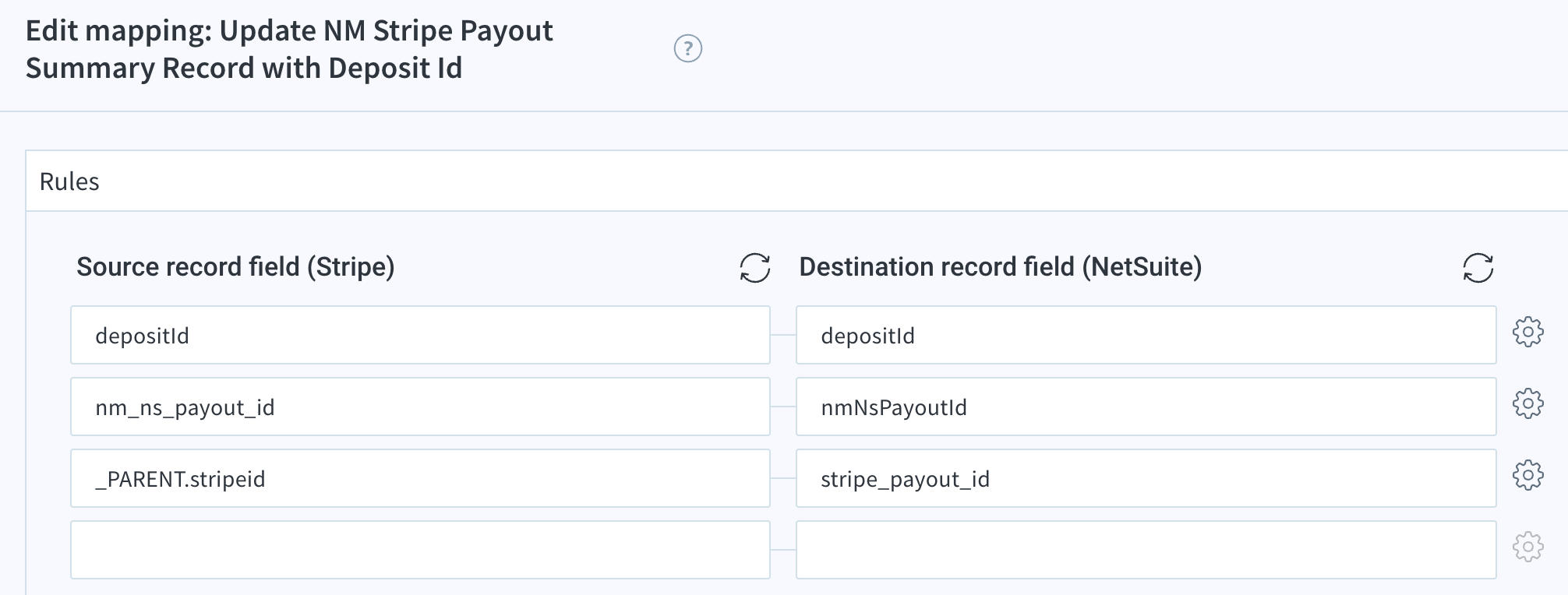Edit destination field depositId
The width and height of the screenshot is (1568, 595).
pos(1146,335)
